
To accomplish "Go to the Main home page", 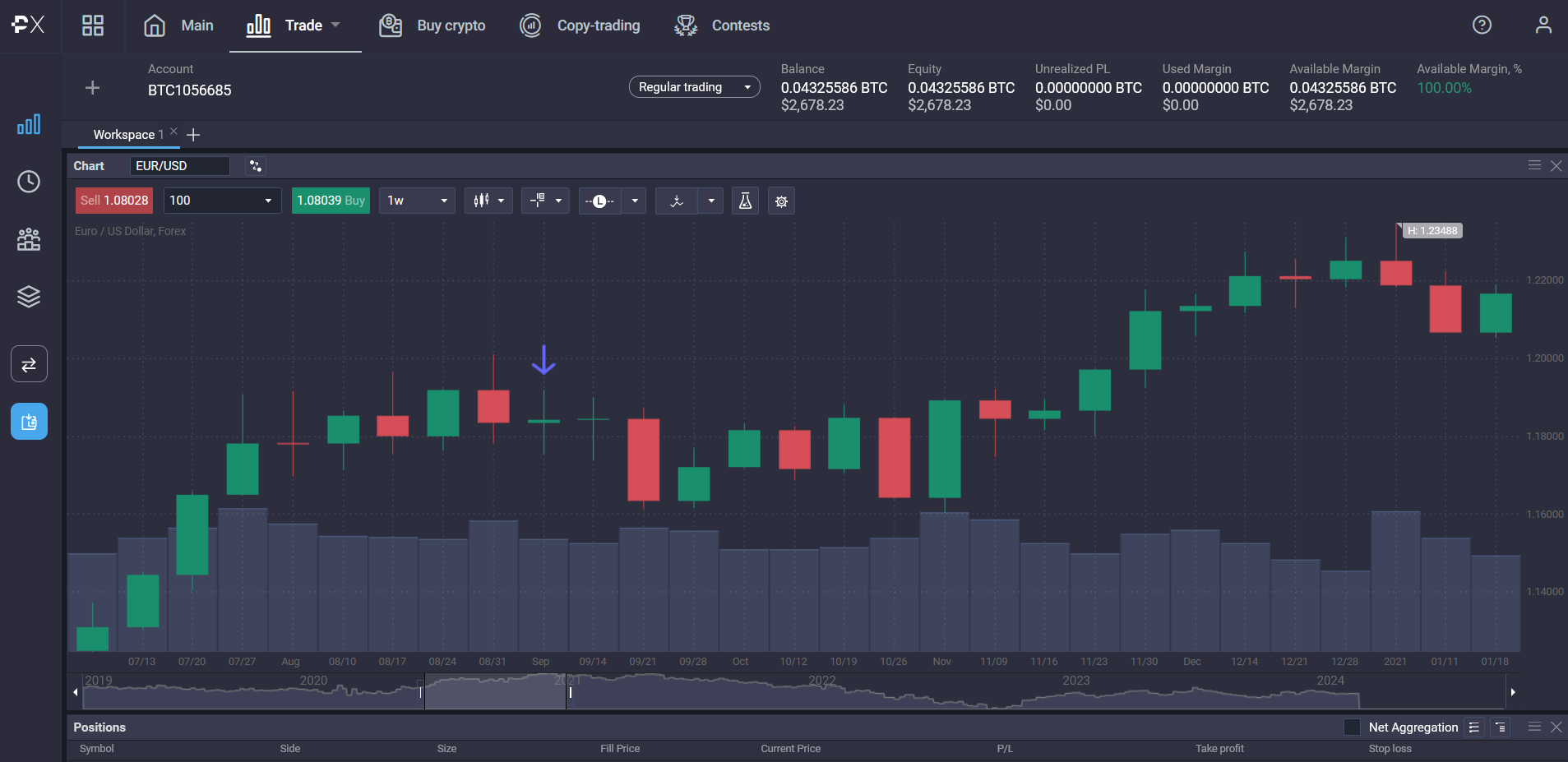I will (x=178, y=25).
